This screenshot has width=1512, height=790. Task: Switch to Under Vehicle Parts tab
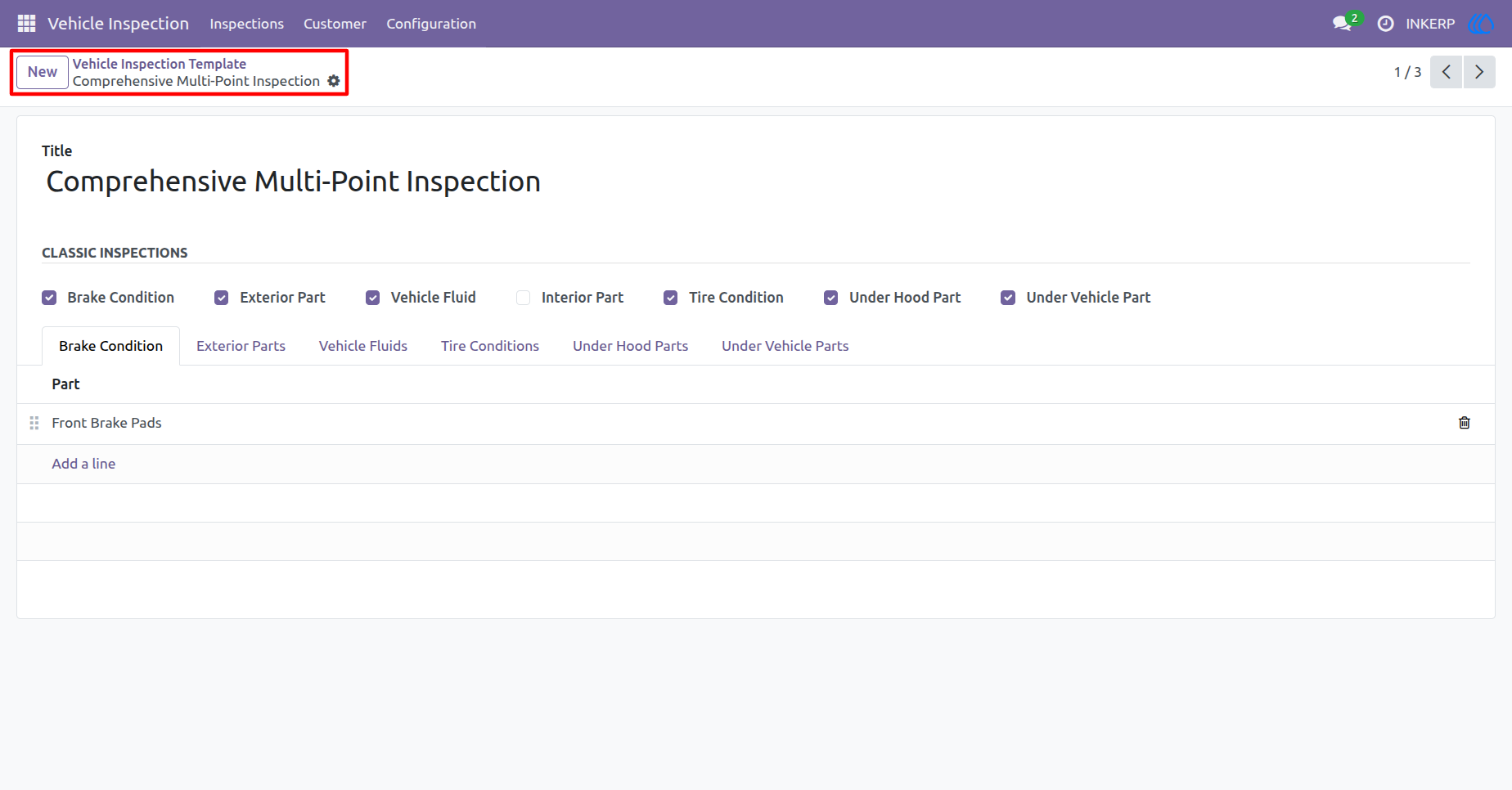(785, 346)
